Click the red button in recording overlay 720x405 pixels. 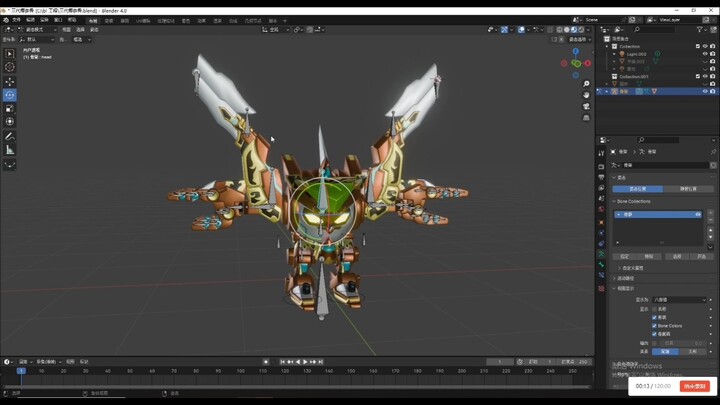(x=694, y=386)
